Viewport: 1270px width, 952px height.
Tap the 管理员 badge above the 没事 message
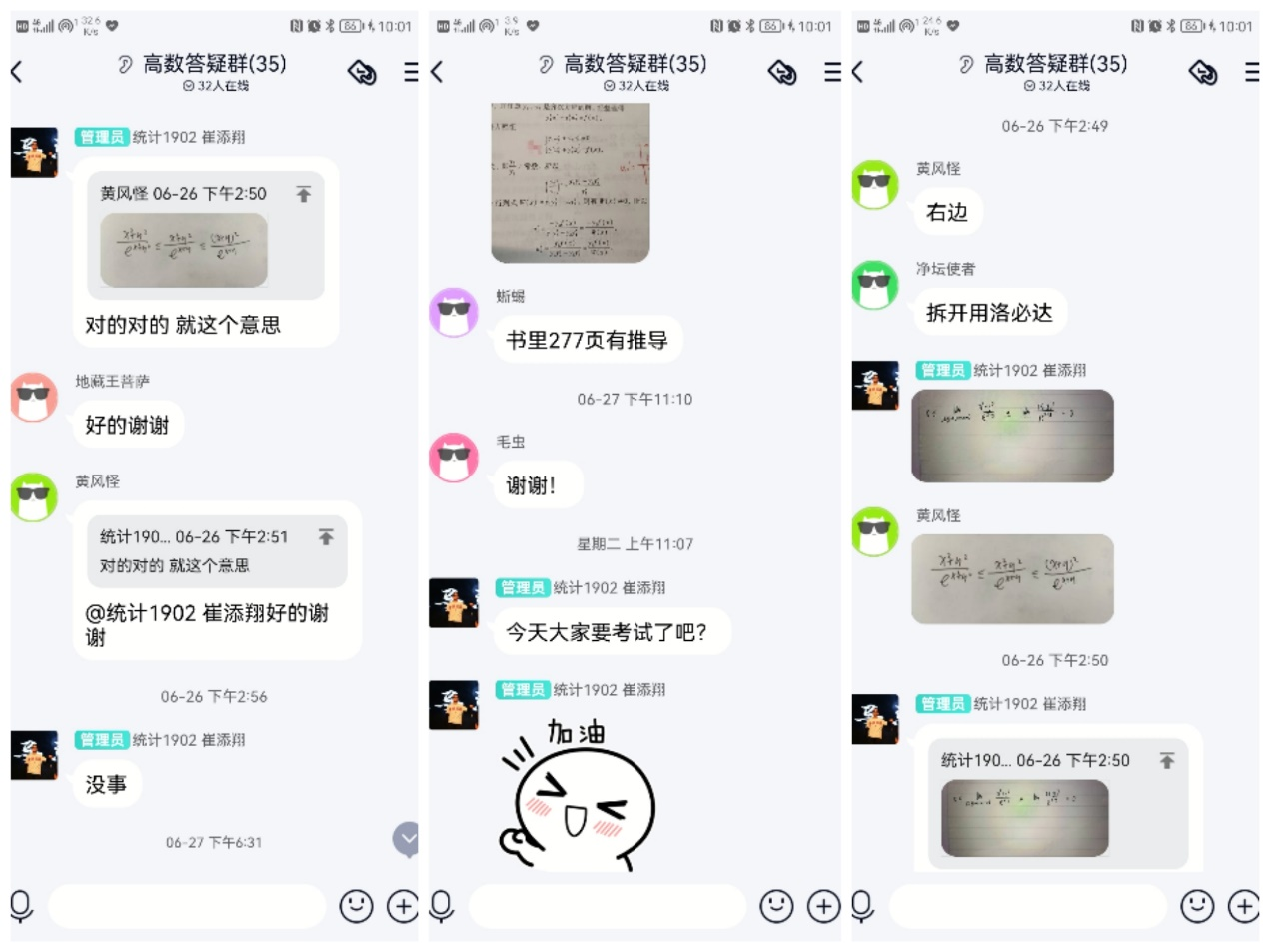point(101,740)
